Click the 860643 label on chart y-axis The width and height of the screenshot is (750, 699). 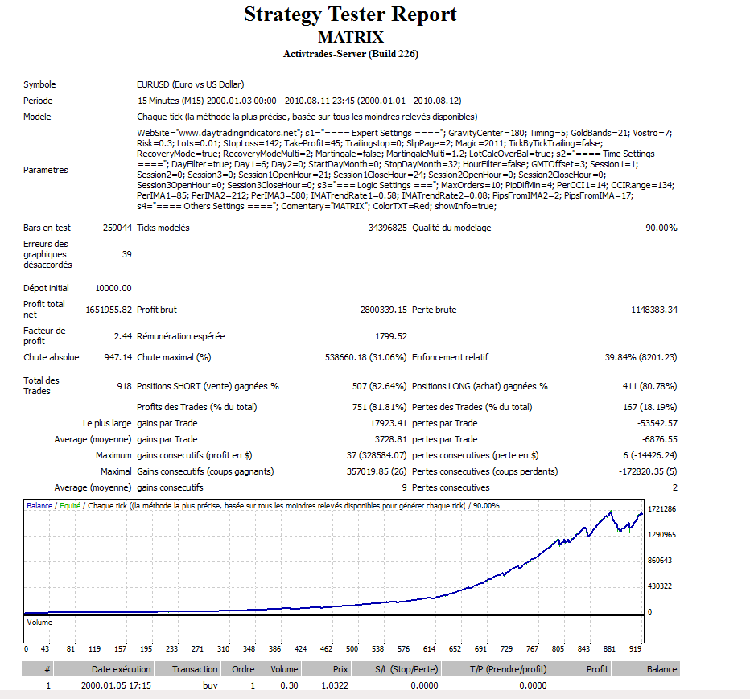(x=660, y=560)
